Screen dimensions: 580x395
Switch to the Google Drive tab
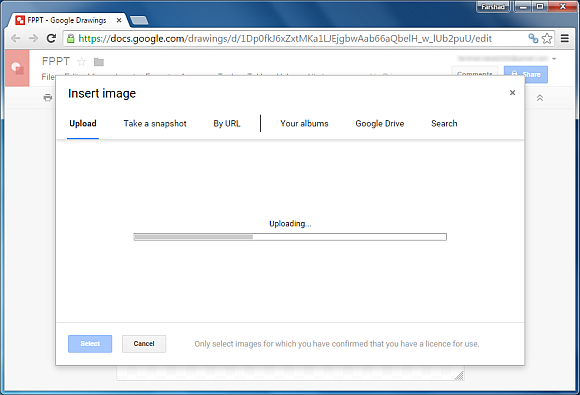[380, 124]
